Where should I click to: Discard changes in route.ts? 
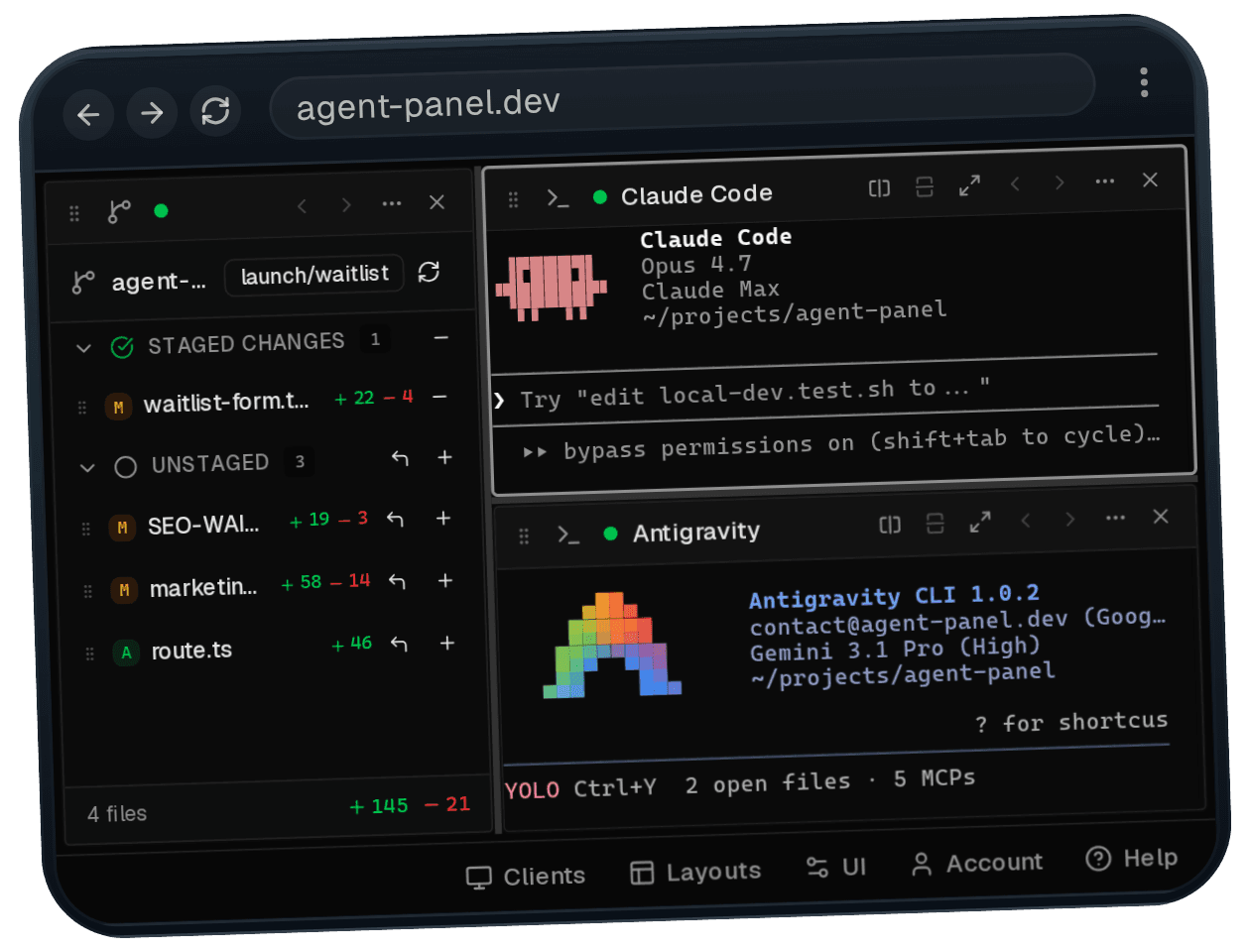click(399, 645)
